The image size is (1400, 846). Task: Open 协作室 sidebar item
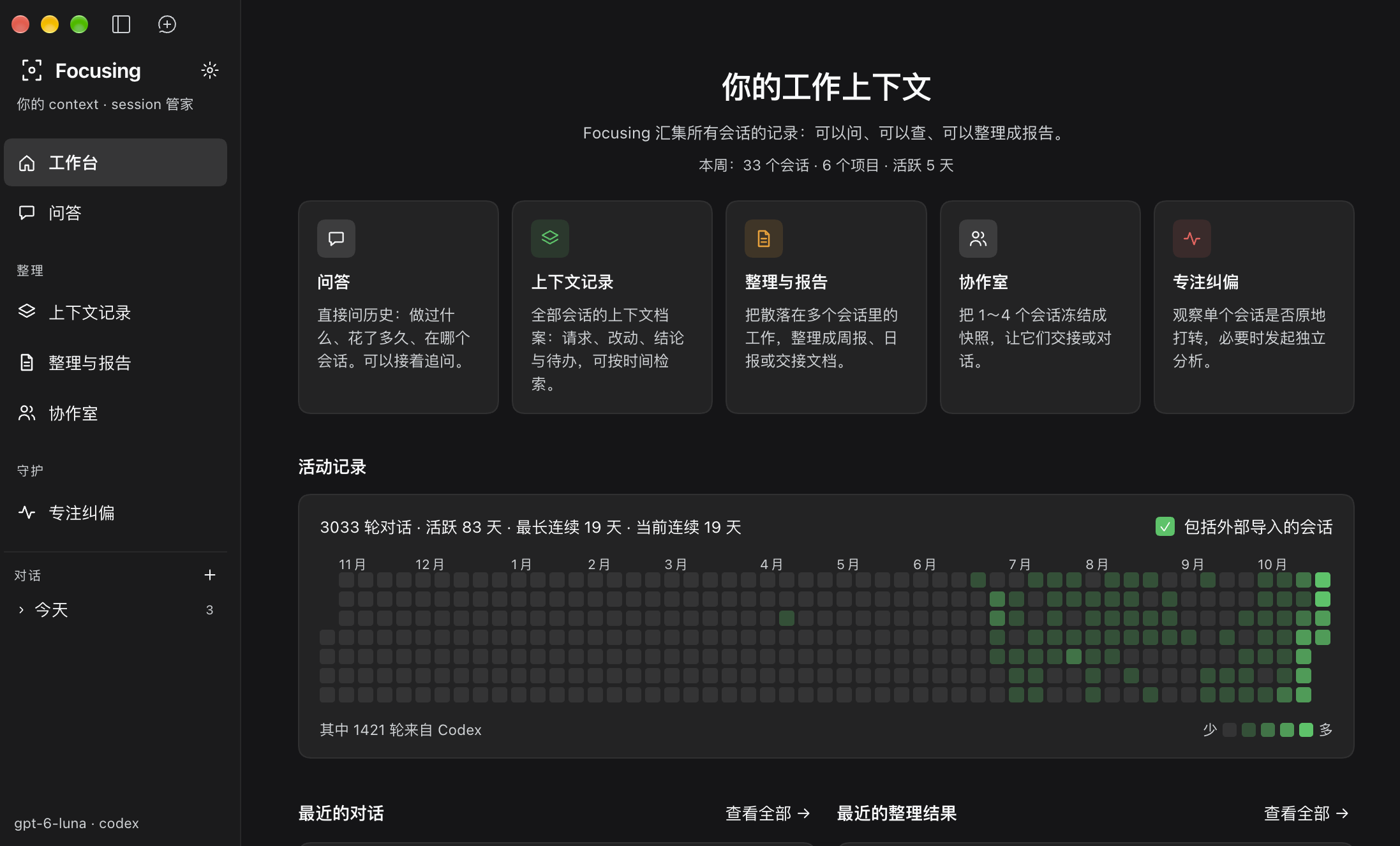click(115, 413)
